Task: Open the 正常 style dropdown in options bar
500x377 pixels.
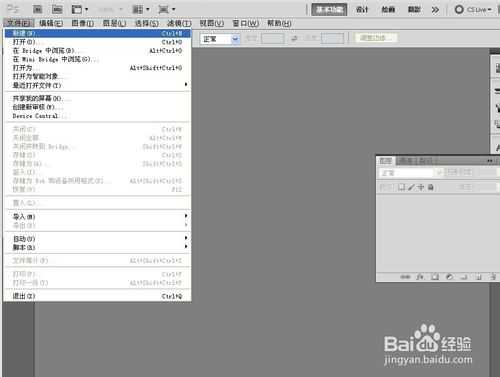Action: [220, 39]
